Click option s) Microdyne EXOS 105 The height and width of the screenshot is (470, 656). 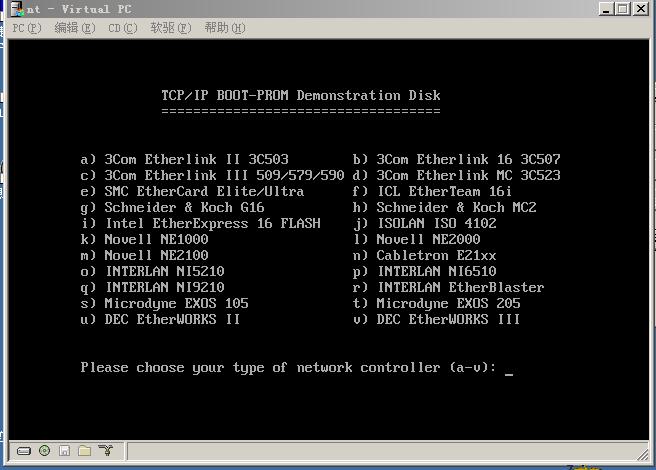(x=164, y=304)
